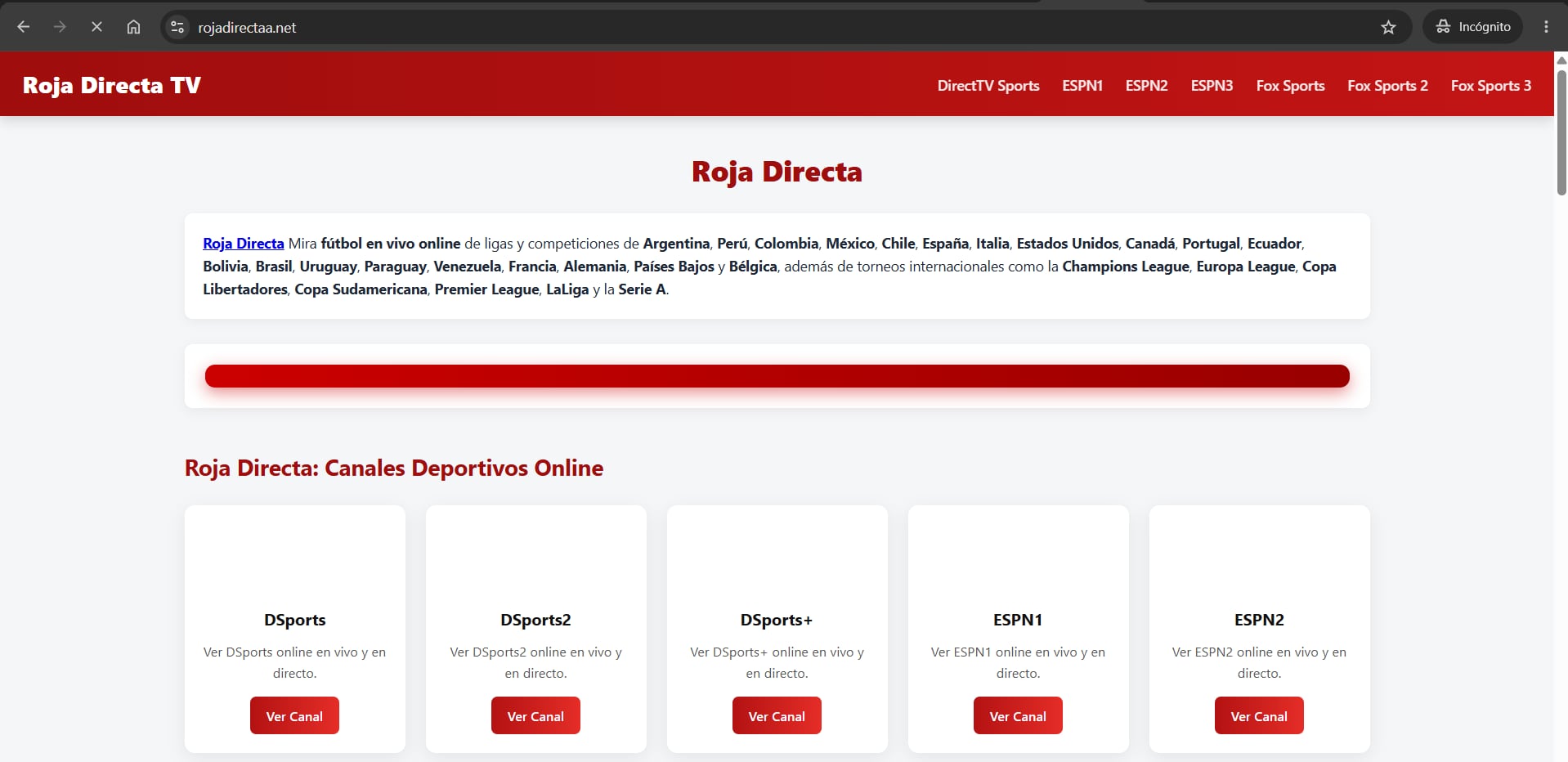The height and width of the screenshot is (762, 1568).
Task: Click the red progress bar
Action: click(777, 376)
